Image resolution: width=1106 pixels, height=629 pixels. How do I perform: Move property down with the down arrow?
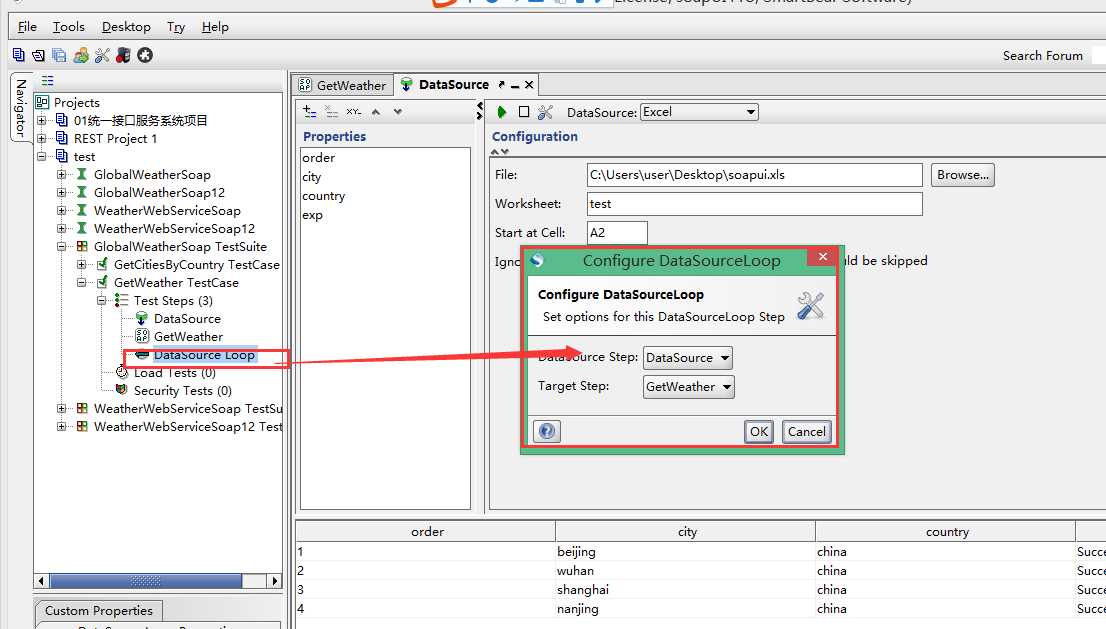[398, 111]
